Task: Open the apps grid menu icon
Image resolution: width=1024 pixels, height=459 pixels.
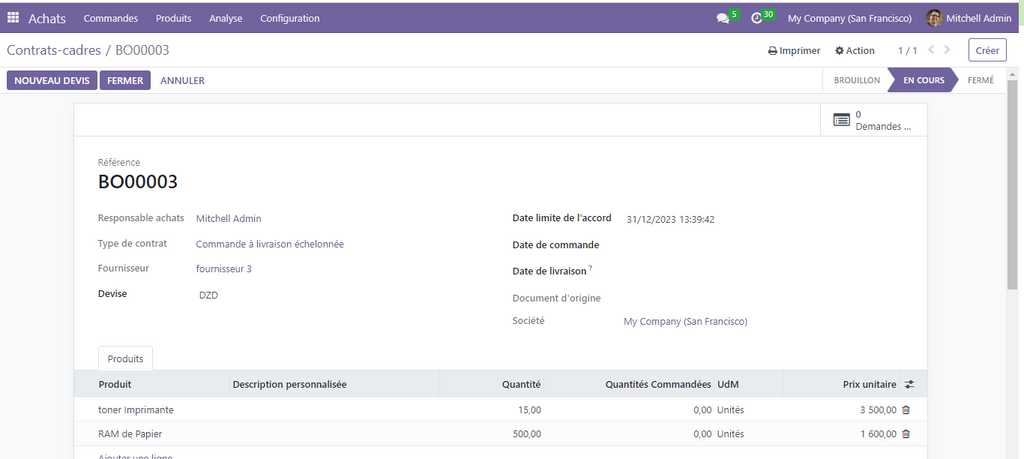Action: [x=13, y=18]
